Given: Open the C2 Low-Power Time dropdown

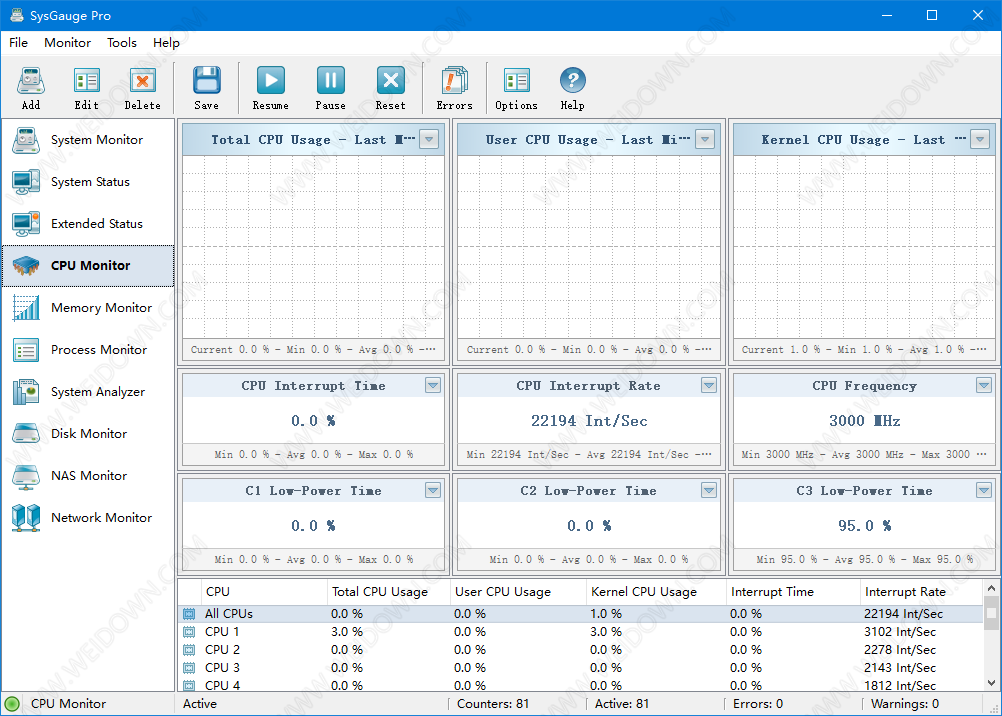Looking at the screenshot, I should click(709, 490).
